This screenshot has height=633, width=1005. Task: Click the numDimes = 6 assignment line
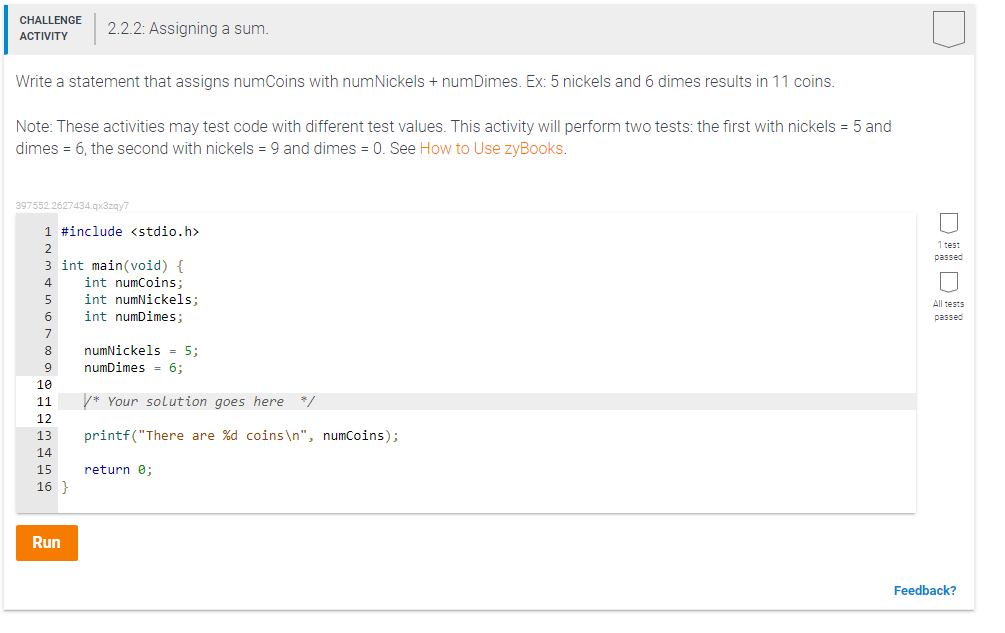(133, 368)
